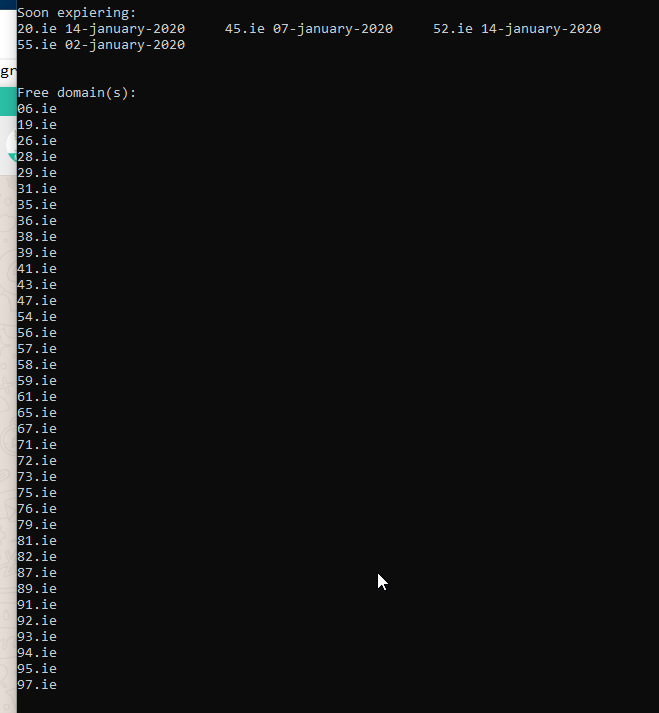Click the 52.ie 14-january-2020 entry
This screenshot has height=713, width=659.
click(x=516, y=29)
